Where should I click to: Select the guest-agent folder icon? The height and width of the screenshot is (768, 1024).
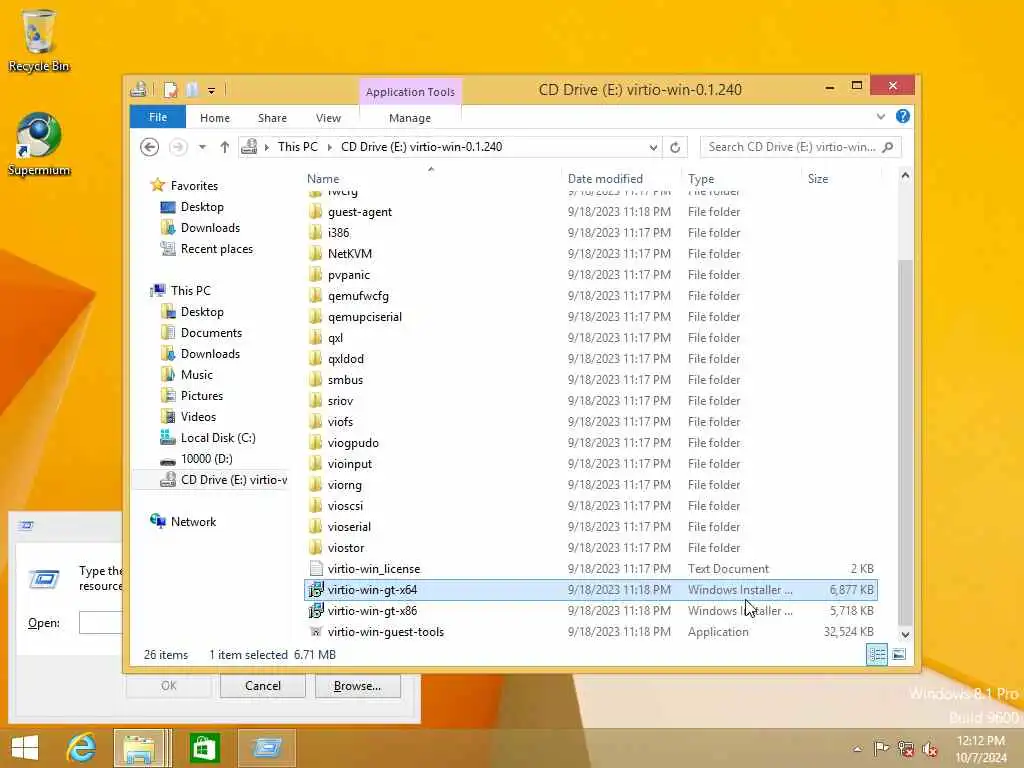pyautogui.click(x=315, y=212)
